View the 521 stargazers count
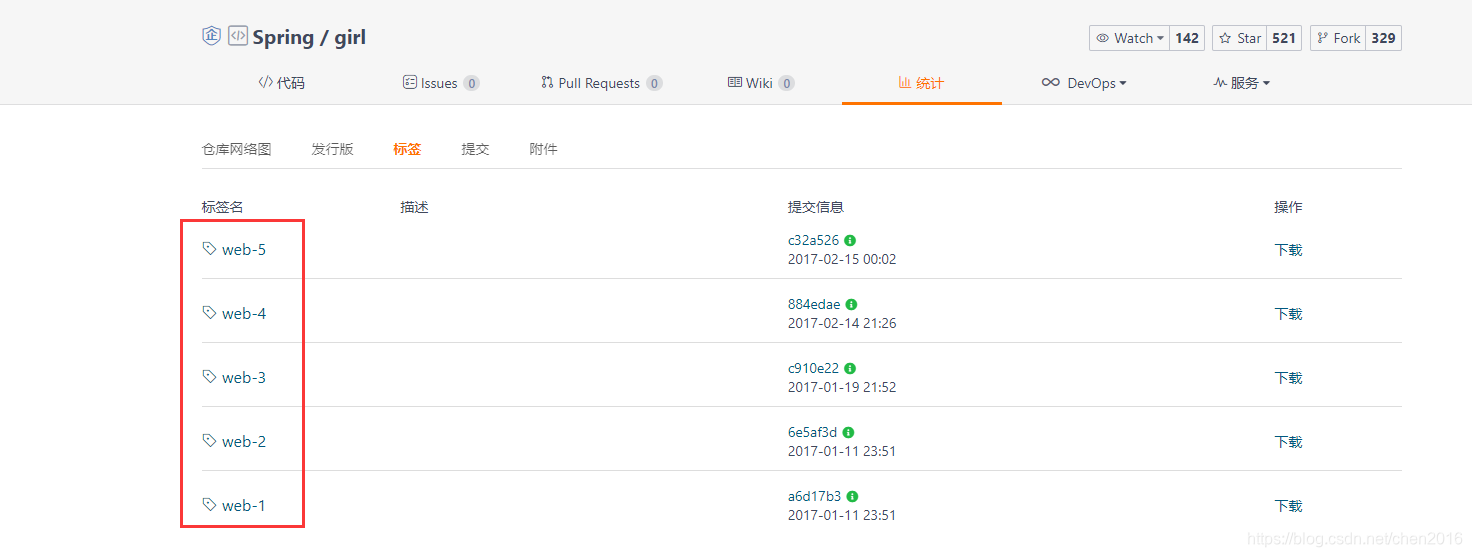Screen dimensions: 1472x557 pos(1284,38)
